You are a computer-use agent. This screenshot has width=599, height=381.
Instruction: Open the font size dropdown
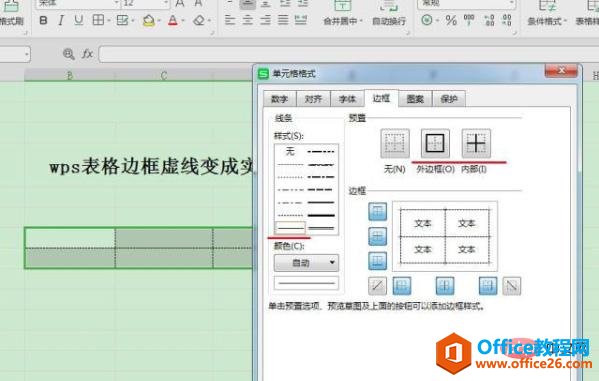[166, 3]
